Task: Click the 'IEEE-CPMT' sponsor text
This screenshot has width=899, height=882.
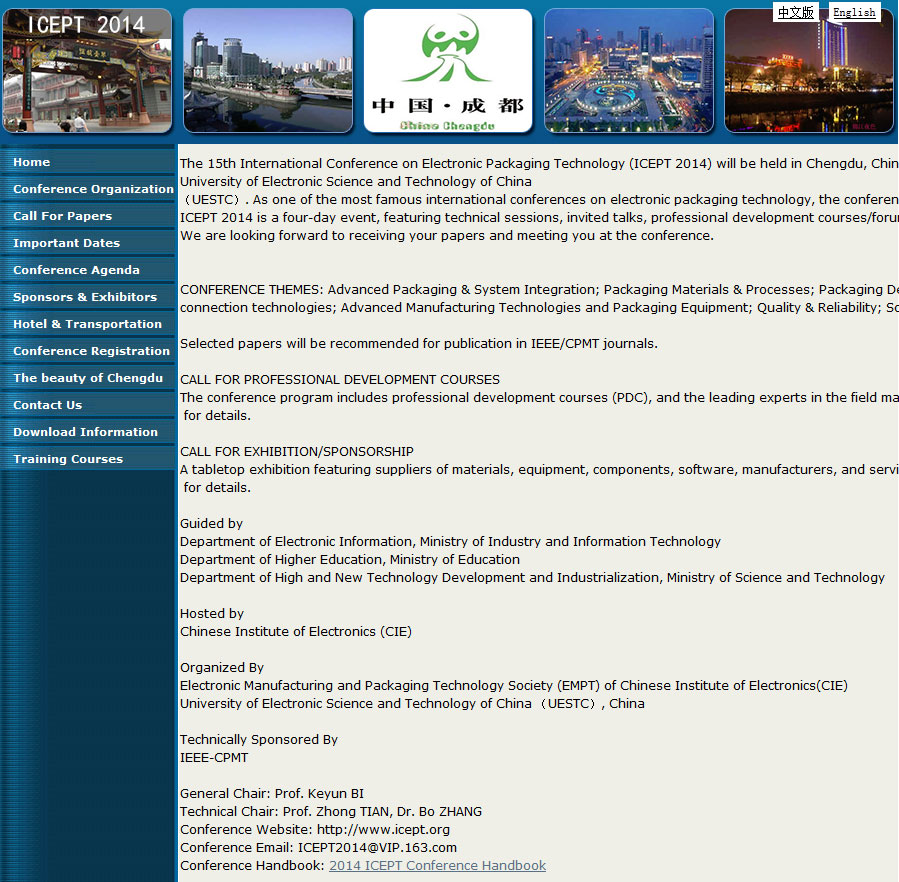Action: [214, 758]
